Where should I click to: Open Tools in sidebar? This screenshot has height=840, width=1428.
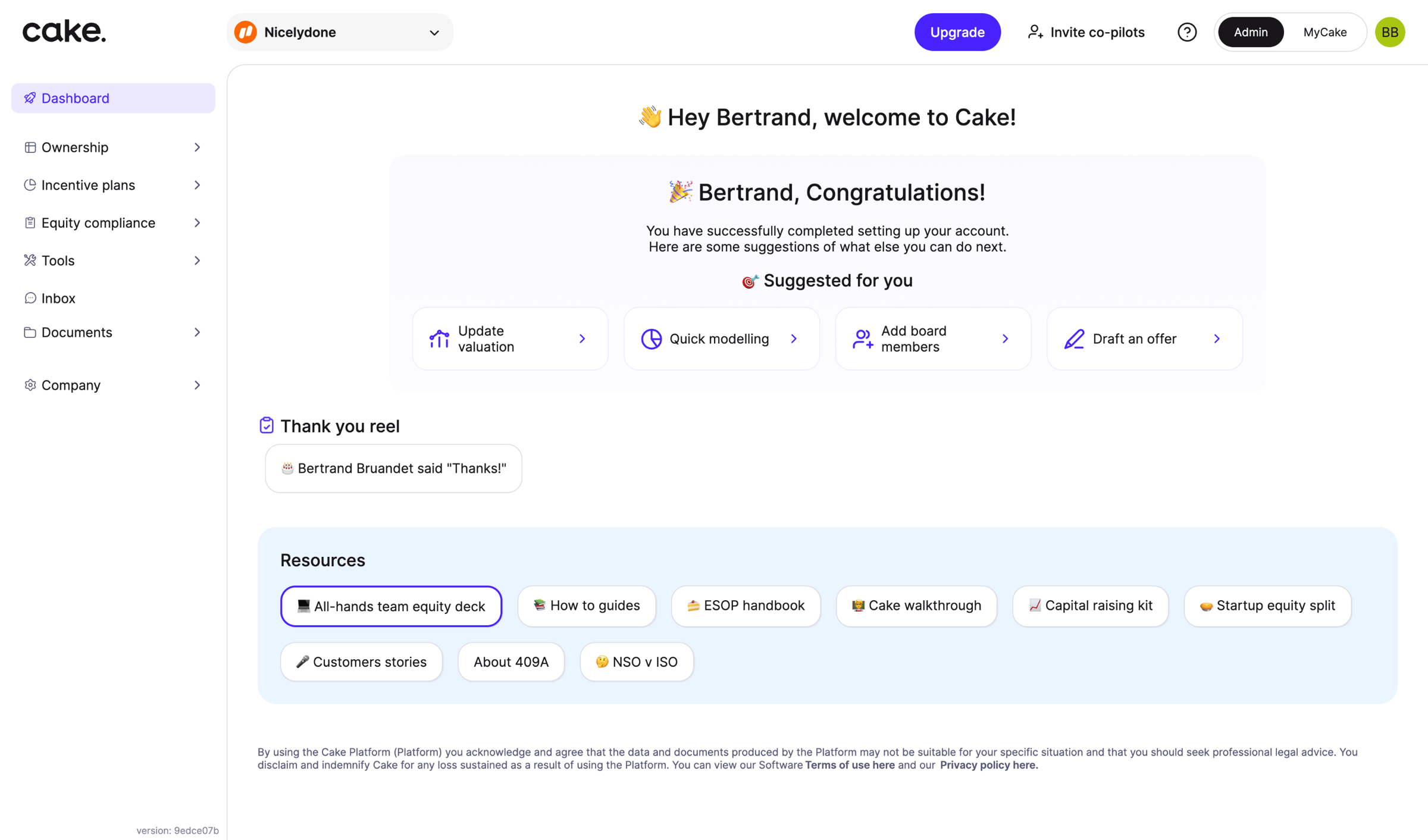[113, 261]
